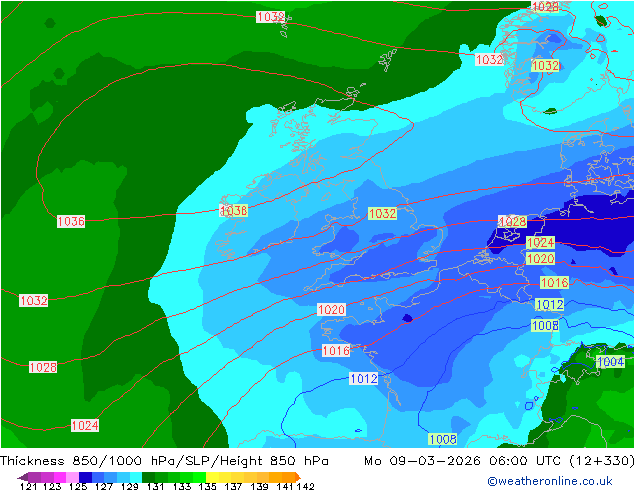The image size is (634, 490).
Task: Click the legend value 131
Action: [x=155, y=486]
